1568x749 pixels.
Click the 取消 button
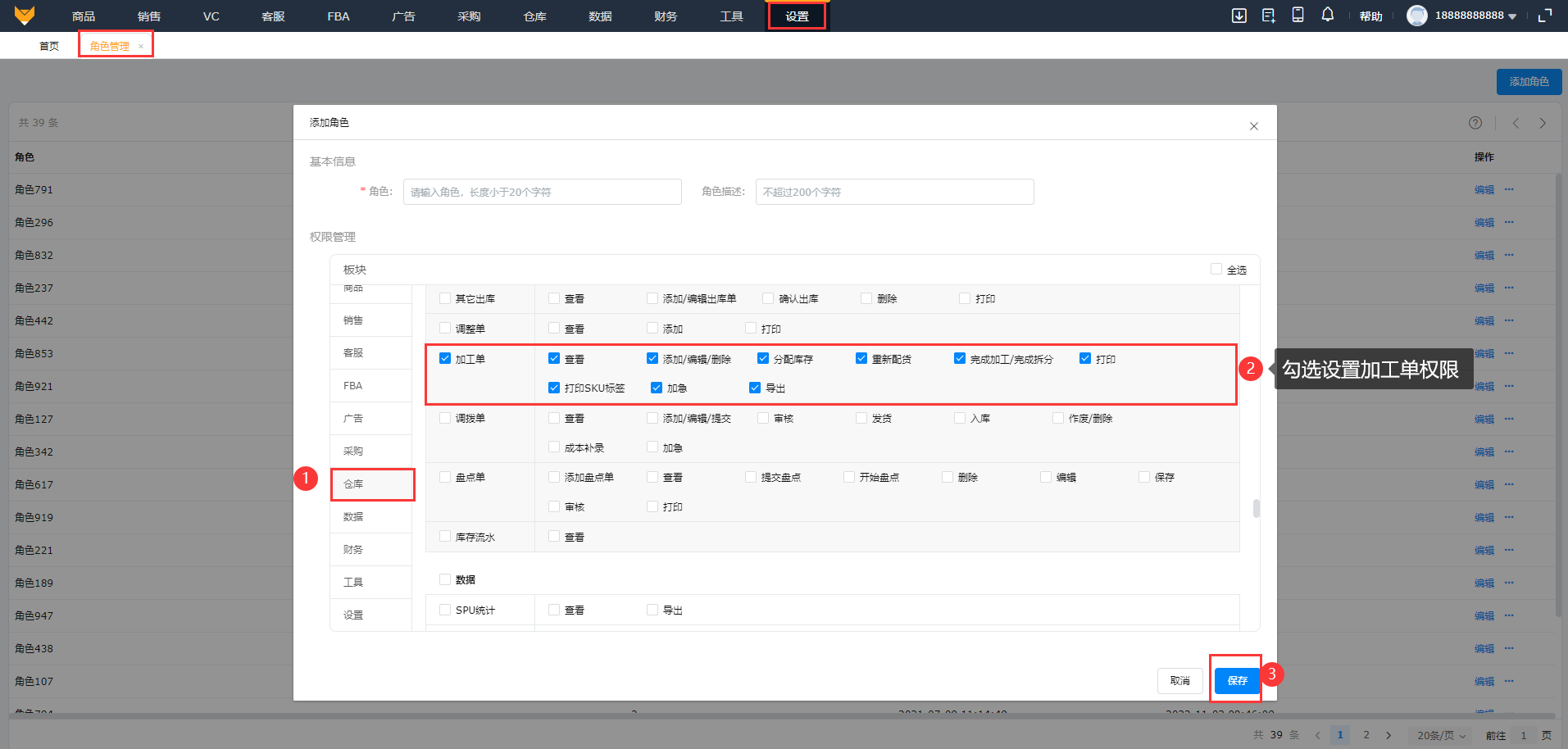1179,681
